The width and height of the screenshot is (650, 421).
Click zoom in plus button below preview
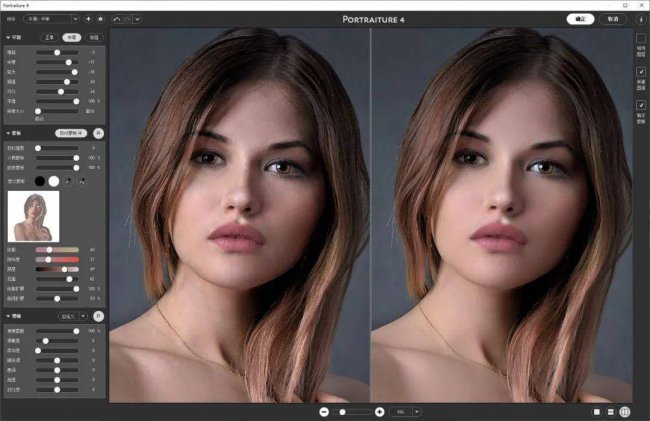point(379,412)
